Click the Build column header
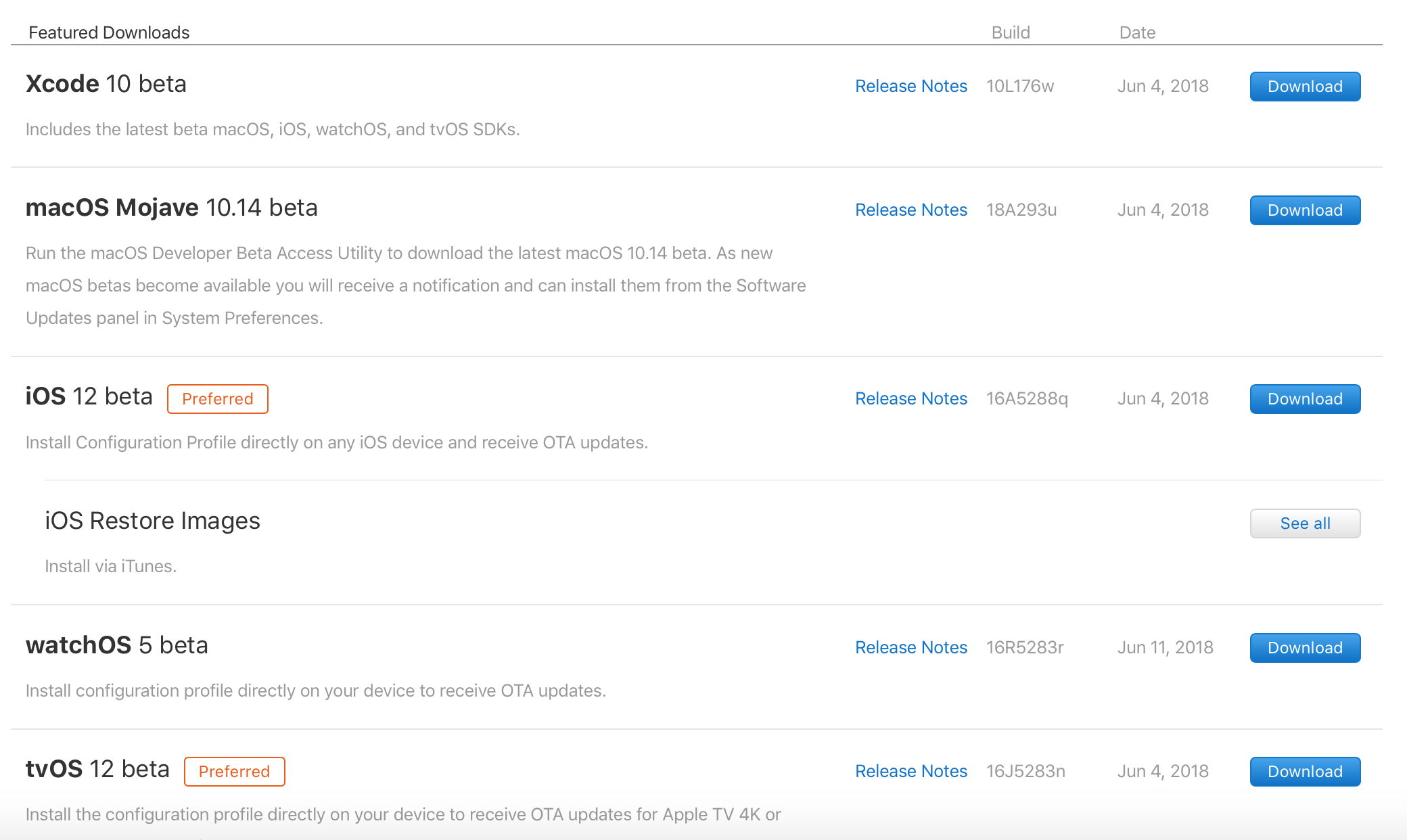1407x840 pixels. 1010,32
